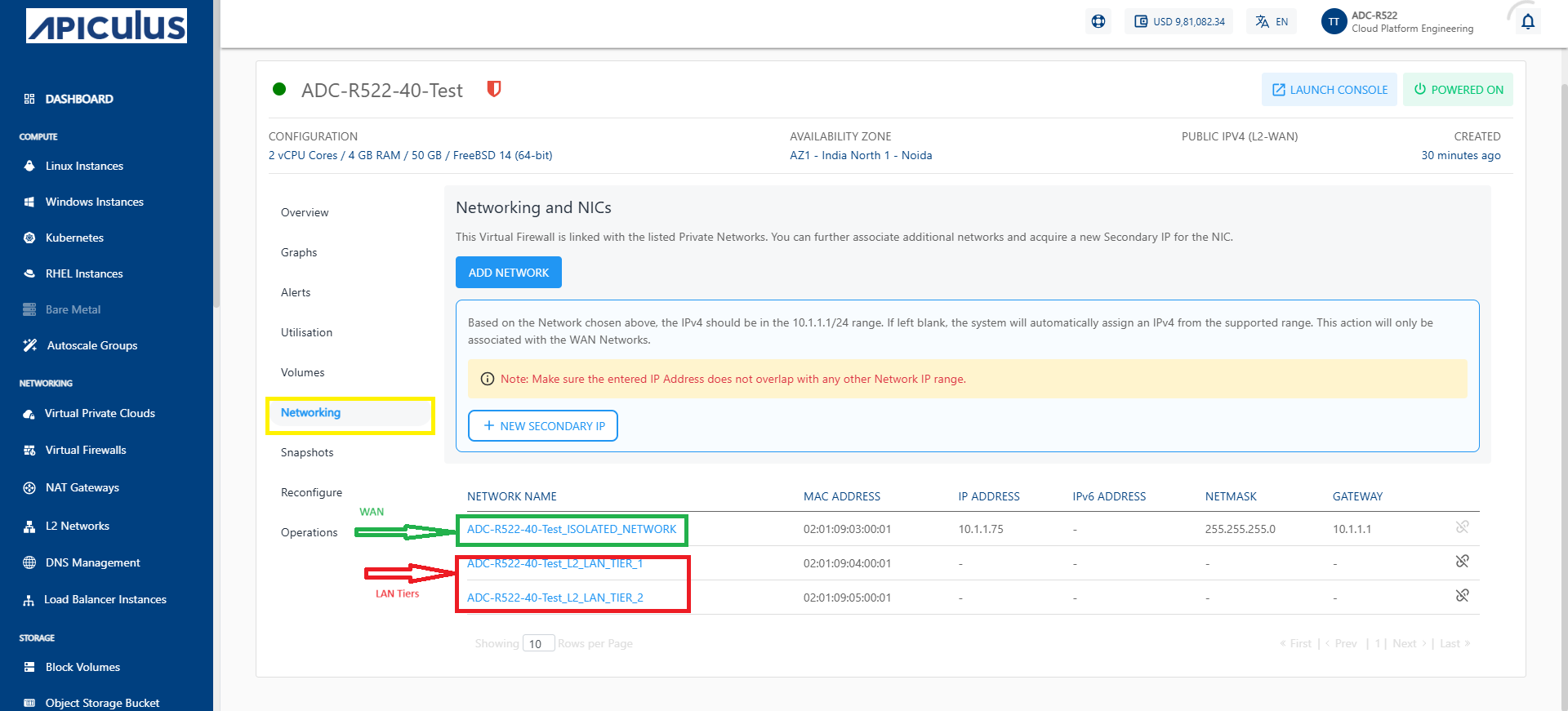1568x711 pixels.
Task: Open Block Volumes
Action: [x=82, y=667]
